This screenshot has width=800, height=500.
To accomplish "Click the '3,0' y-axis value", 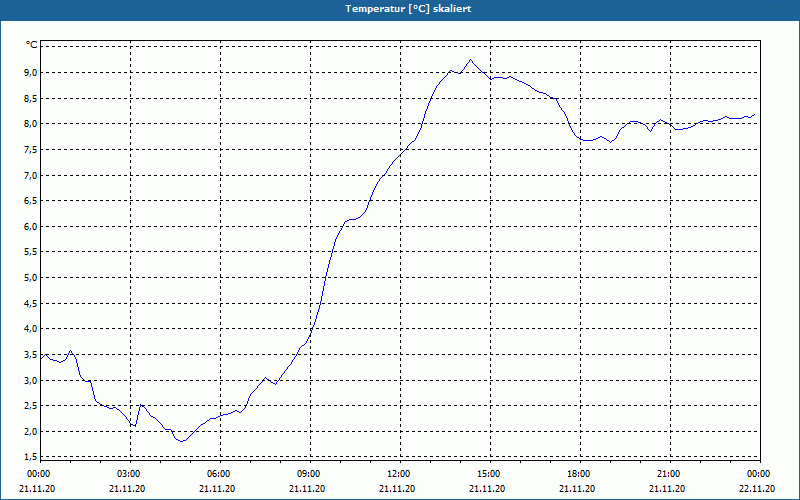I will tap(32, 380).
